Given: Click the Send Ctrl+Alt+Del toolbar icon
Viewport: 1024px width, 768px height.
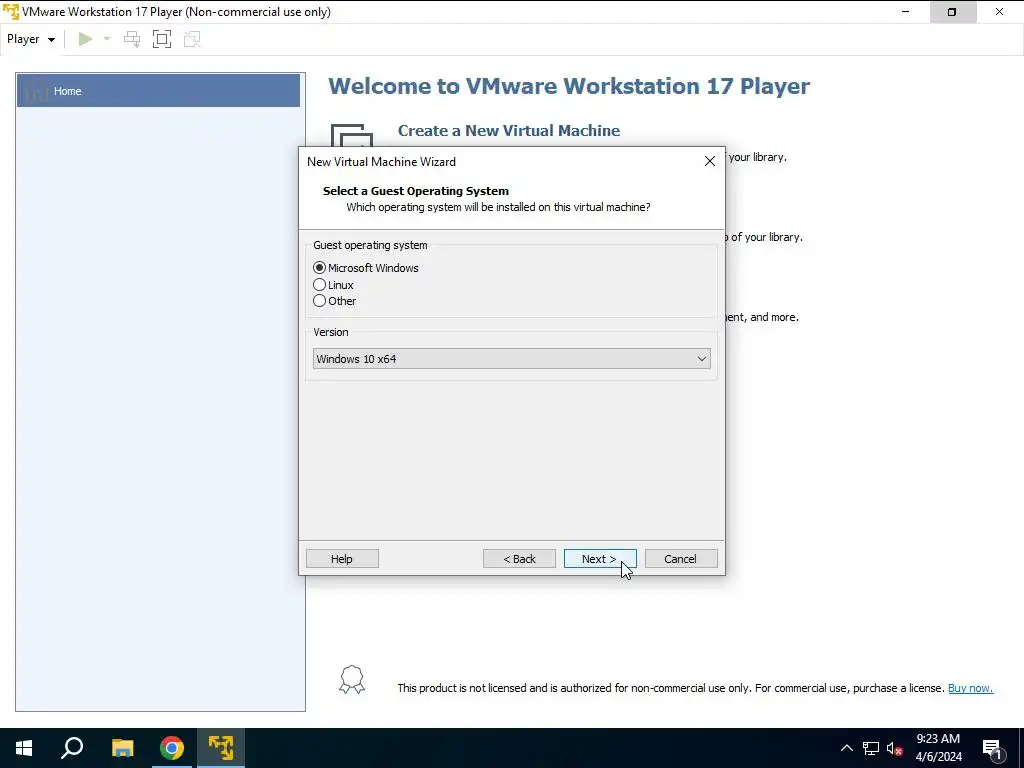Looking at the screenshot, I should pos(132,39).
